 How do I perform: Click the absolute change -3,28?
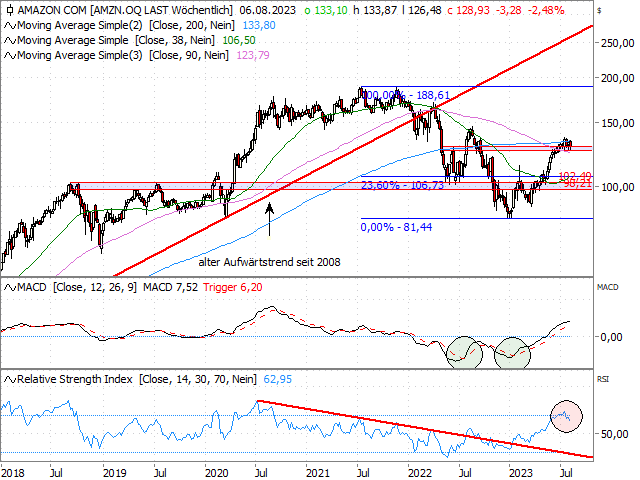point(509,10)
